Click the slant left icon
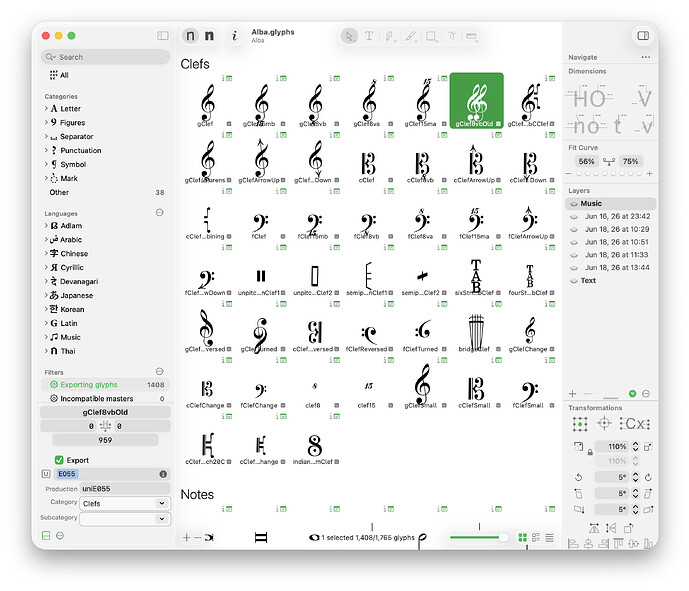The width and height of the screenshot is (689, 591). click(x=579, y=493)
